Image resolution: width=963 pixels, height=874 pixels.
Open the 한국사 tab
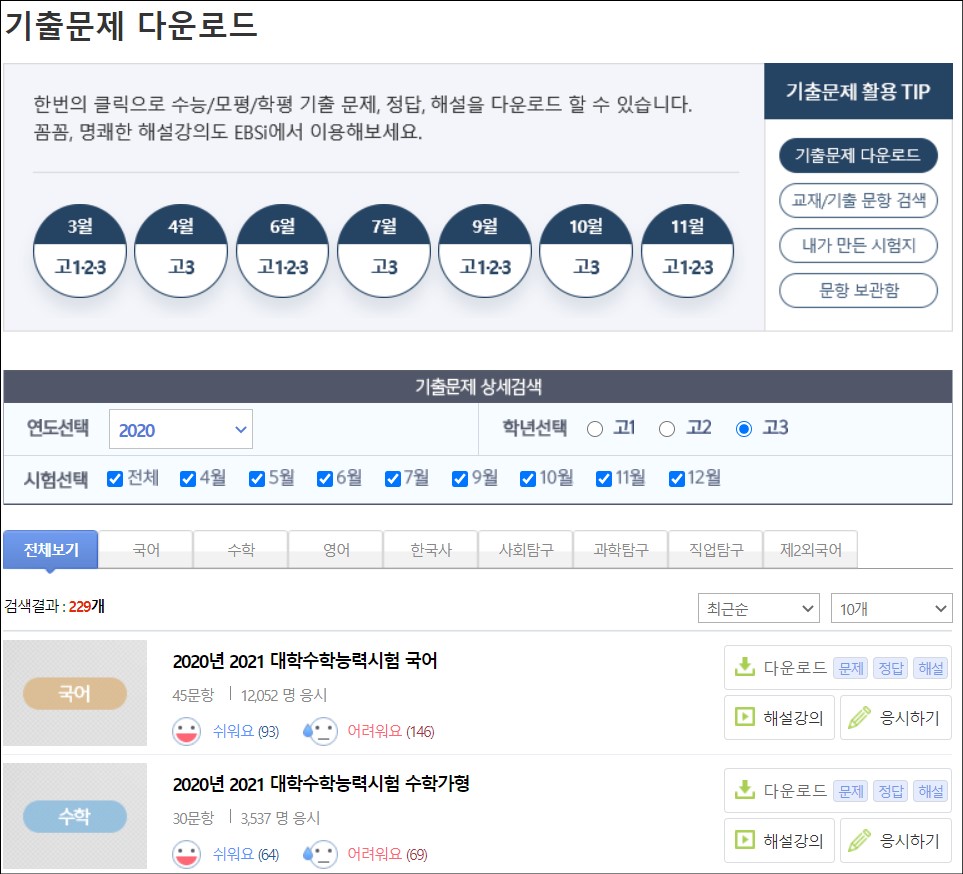431,549
